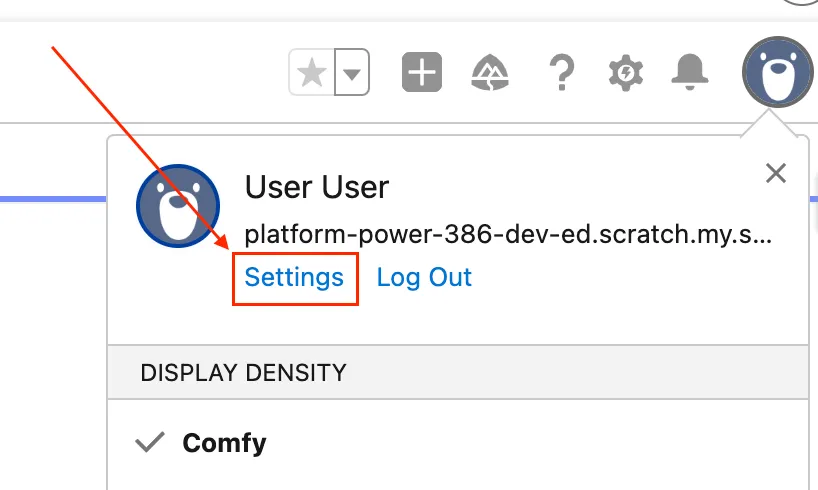Screen dimensions: 818x490
Task: Click the Display Density section header
Action: point(243,373)
